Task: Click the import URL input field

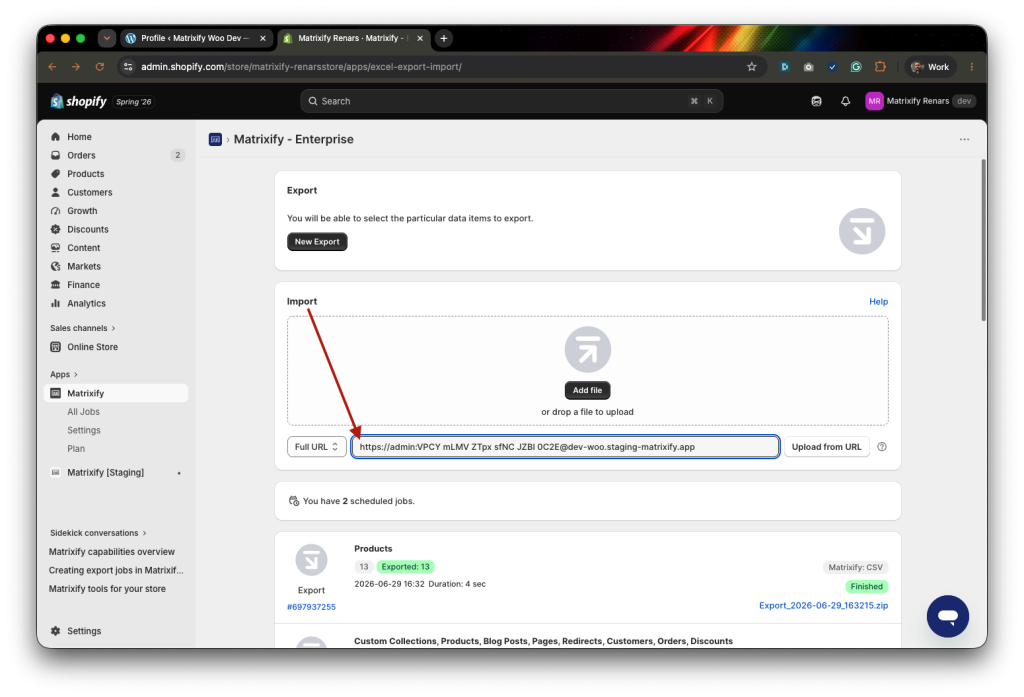Action: coord(565,447)
